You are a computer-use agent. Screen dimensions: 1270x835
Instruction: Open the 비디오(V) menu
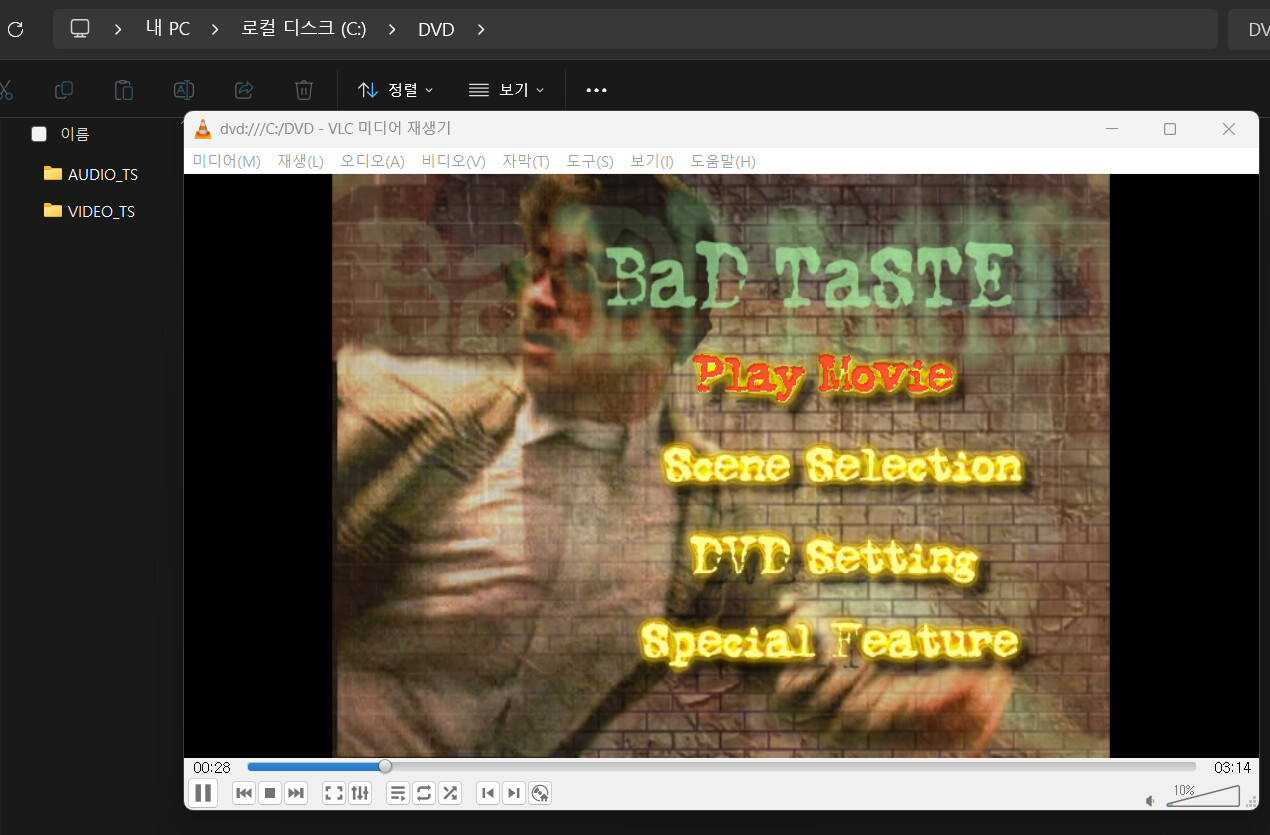click(453, 161)
